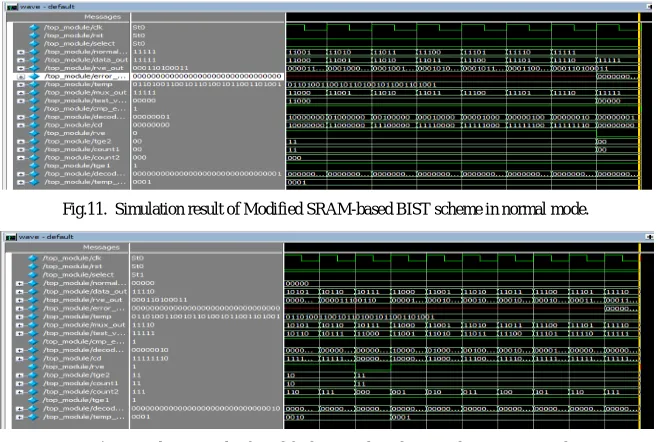
Task: Click the wave window icon in upper title bar
Action: tap(12, 7)
